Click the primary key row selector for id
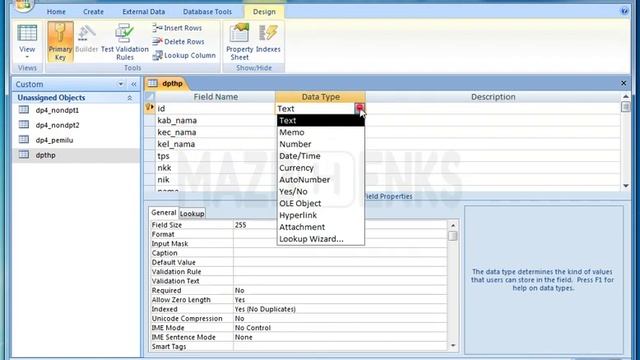The image size is (640, 360). [x=149, y=108]
